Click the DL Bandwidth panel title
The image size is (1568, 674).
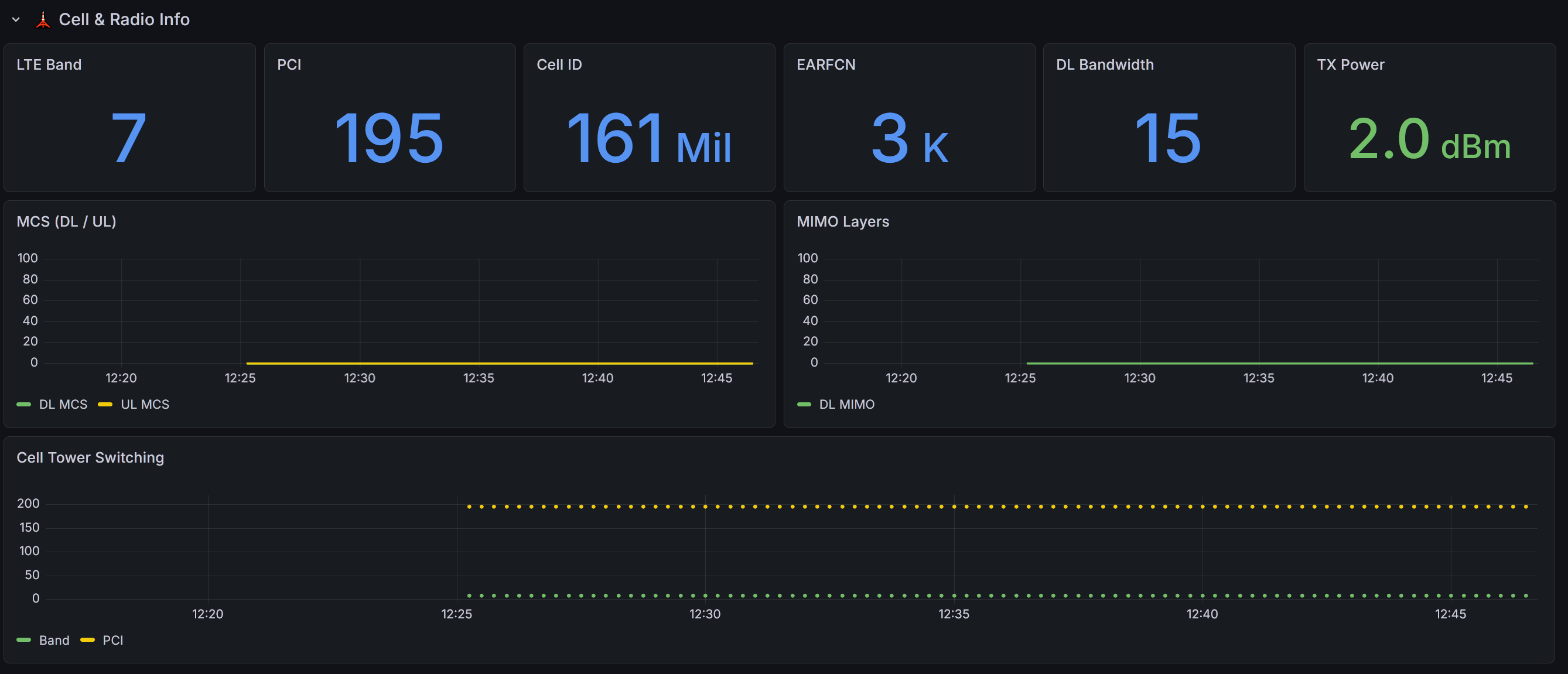1104,64
